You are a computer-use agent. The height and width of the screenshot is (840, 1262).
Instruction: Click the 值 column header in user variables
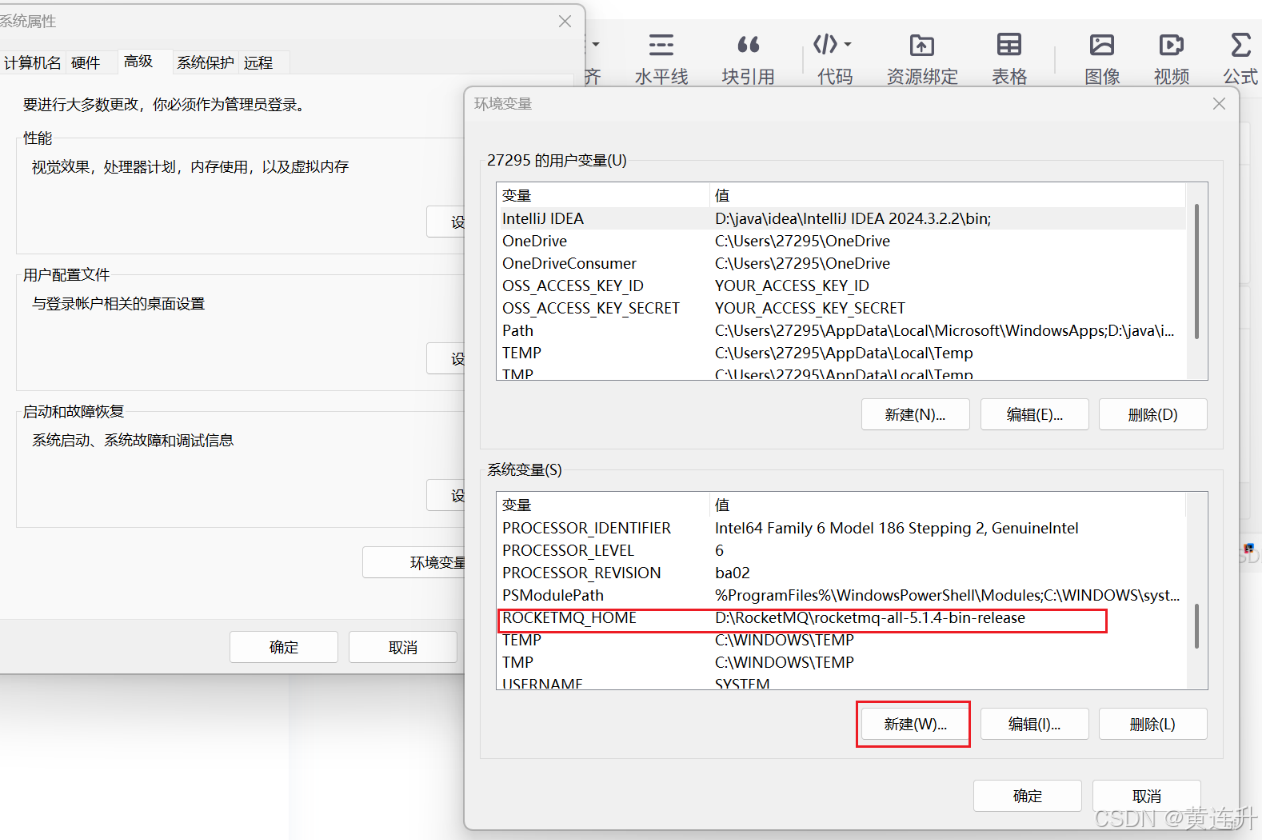(x=947, y=195)
